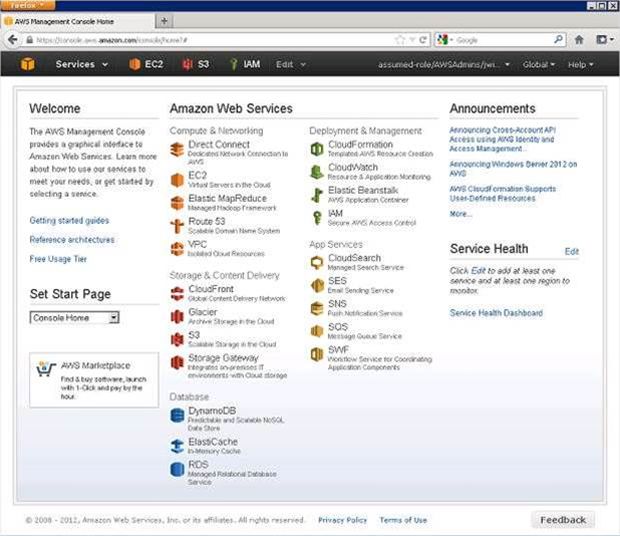The height and width of the screenshot is (536, 620).
Task: Open the CloudSearch icon
Action: tap(317, 262)
